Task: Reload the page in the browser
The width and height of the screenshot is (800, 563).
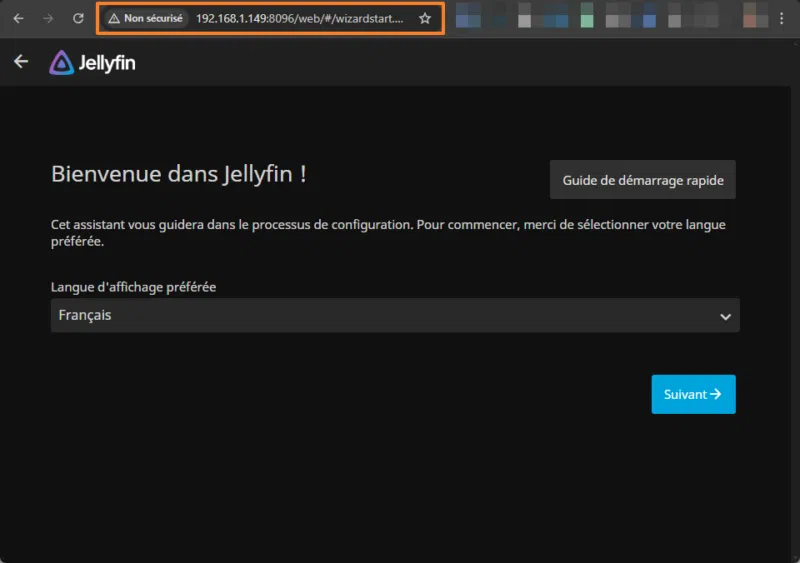Action: [78, 18]
